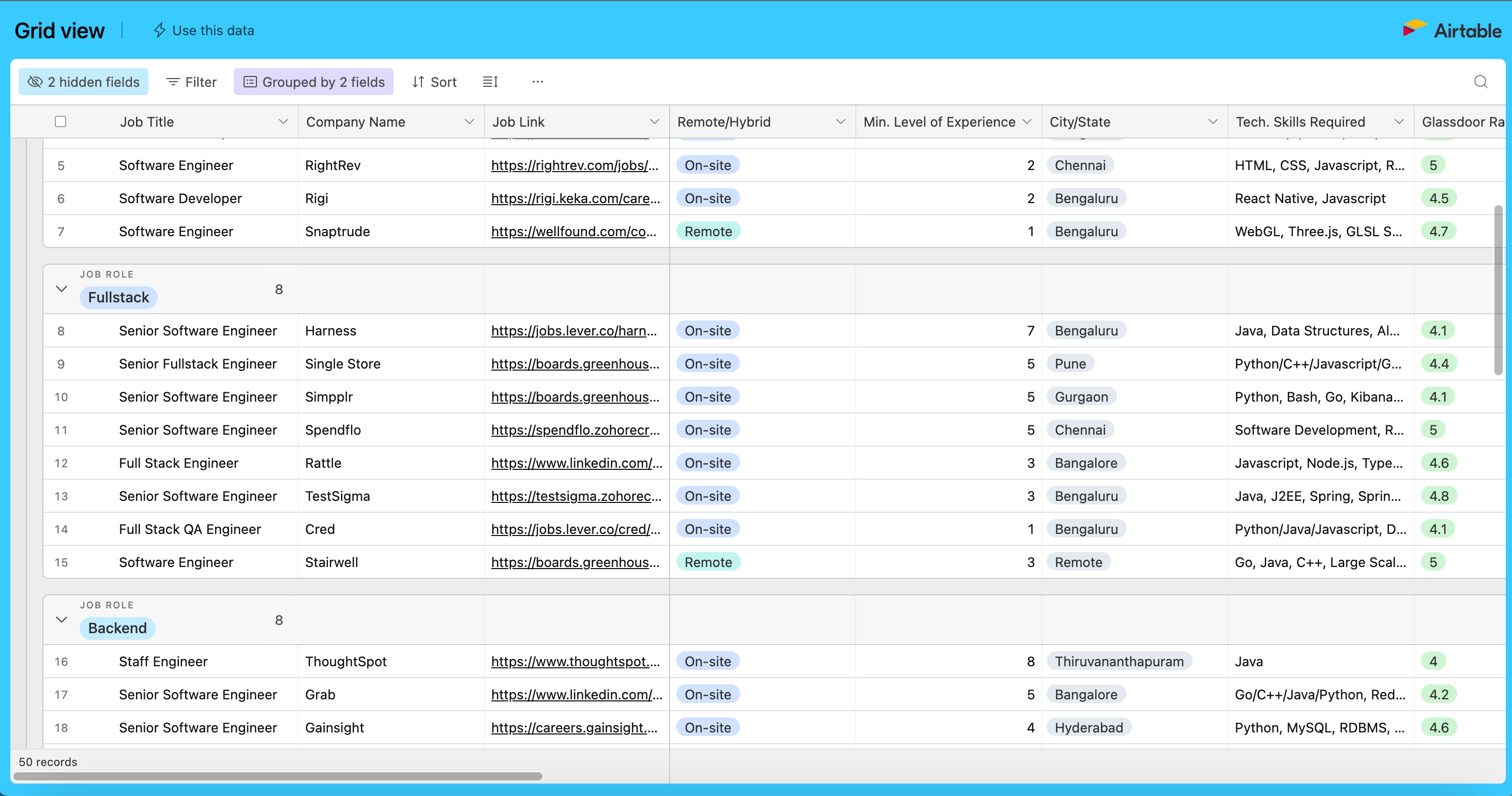Open the Filter menu
Screen dimensions: 1512x796
(x=191, y=82)
